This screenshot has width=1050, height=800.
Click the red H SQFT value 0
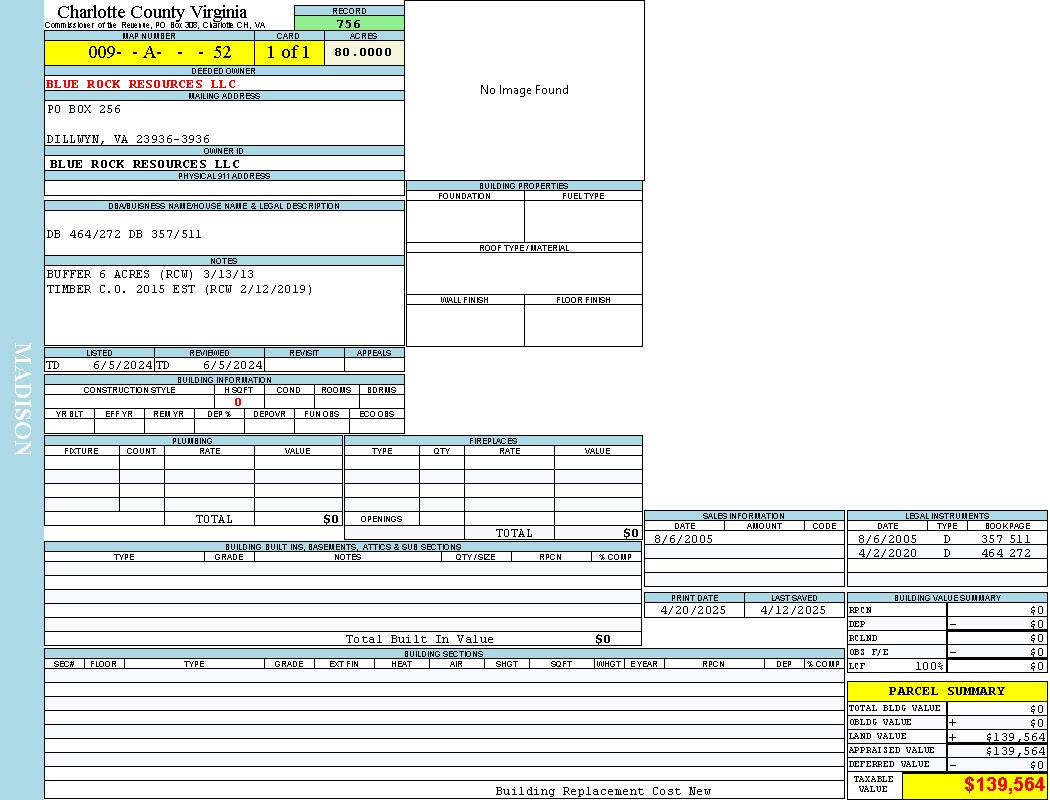238,402
